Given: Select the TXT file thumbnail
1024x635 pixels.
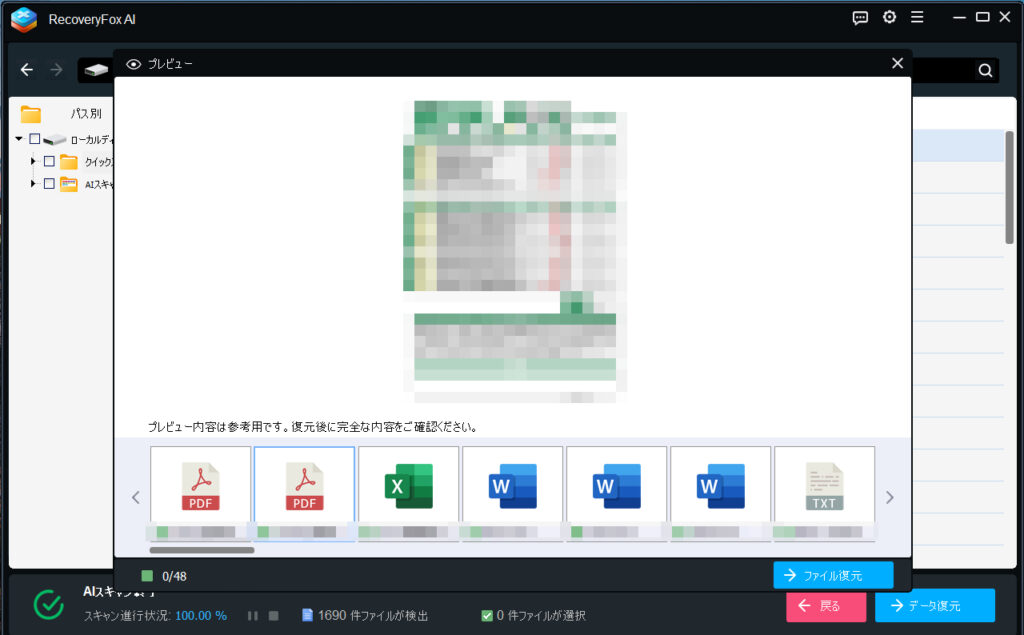Looking at the screenshot, I should [x=824, y=487].
